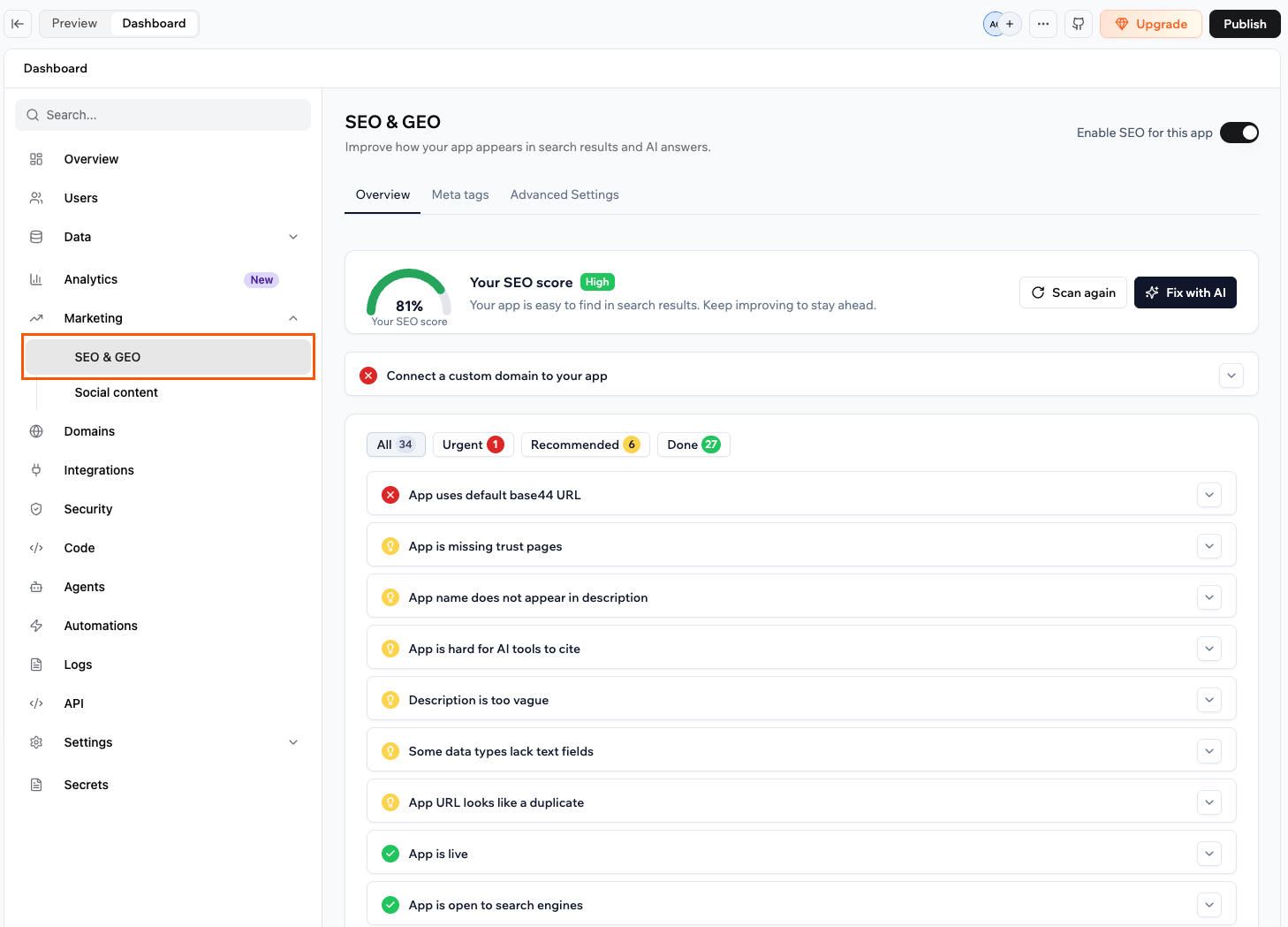Click the Search input field
This screenshot has width=1288, height=927.
[x=163, y=115]
